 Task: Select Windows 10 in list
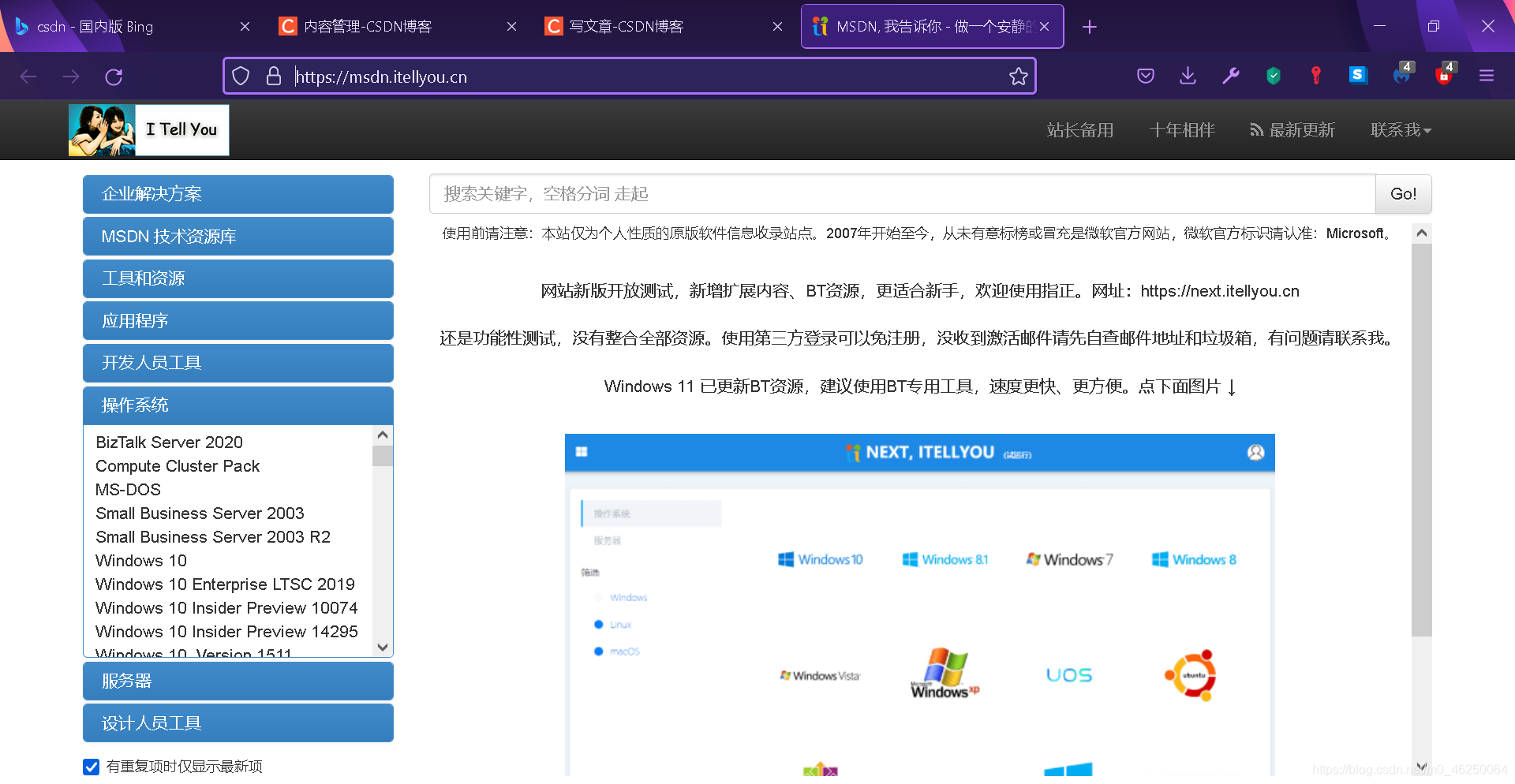point(141,561)
